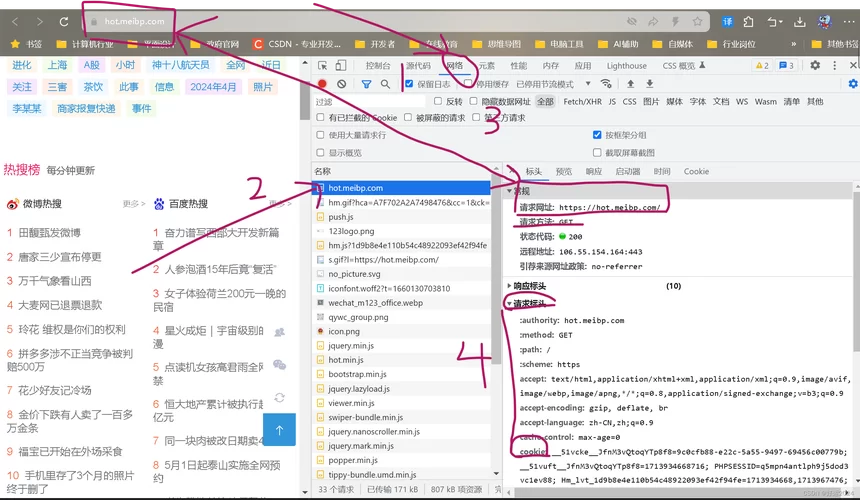Toggle the device toolbar emulation icon

pos(341,65)
